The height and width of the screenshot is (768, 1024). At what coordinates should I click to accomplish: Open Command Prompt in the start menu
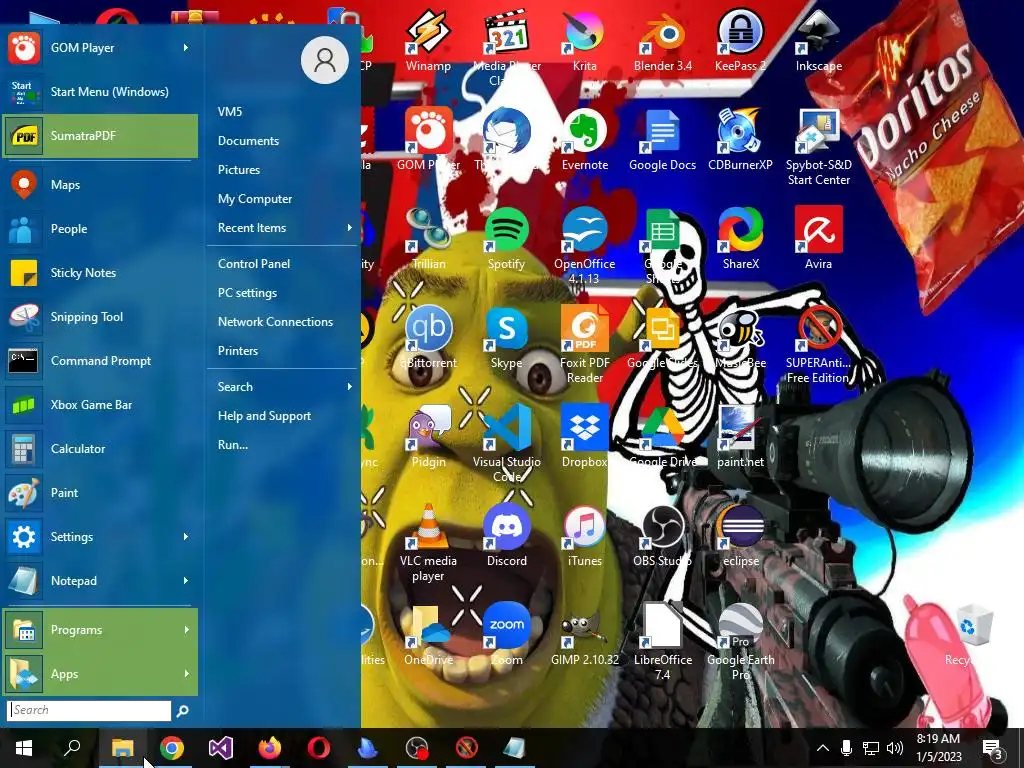[x=99, y=360]
